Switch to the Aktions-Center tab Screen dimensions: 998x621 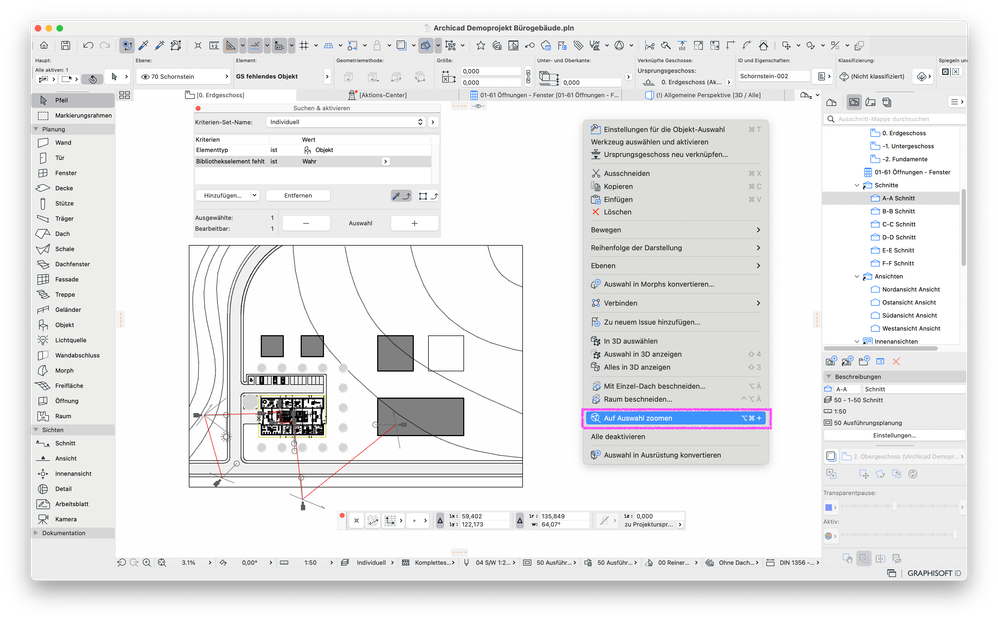click(383, 94)
